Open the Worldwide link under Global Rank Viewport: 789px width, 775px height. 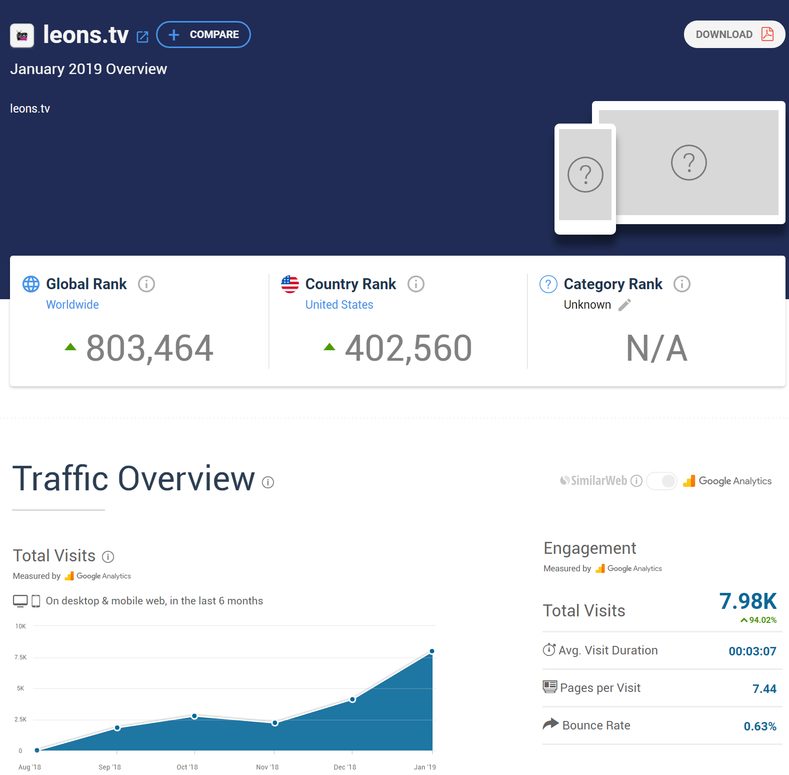pyautogui.click(x=72, y=305)
